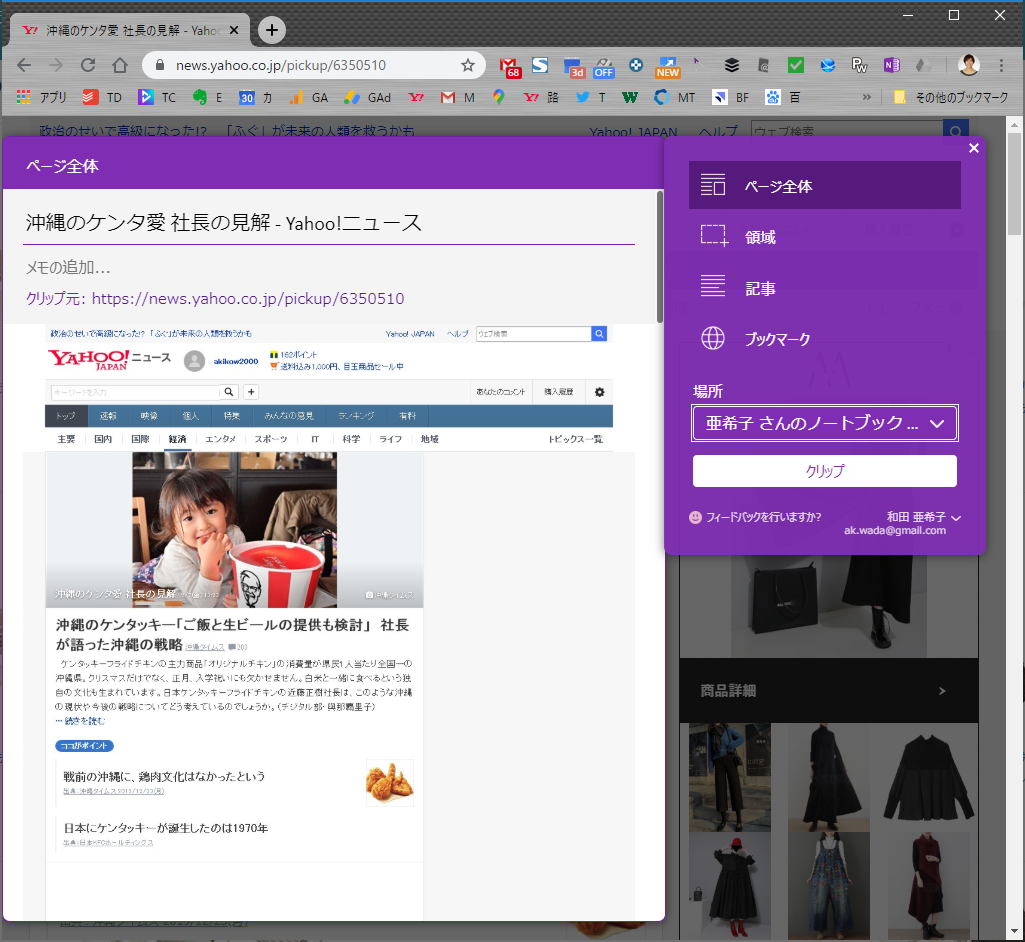This screenshot has height=942, width=1025.
Task: Open the 場所 notebook location dropdown
Action: 824,423
